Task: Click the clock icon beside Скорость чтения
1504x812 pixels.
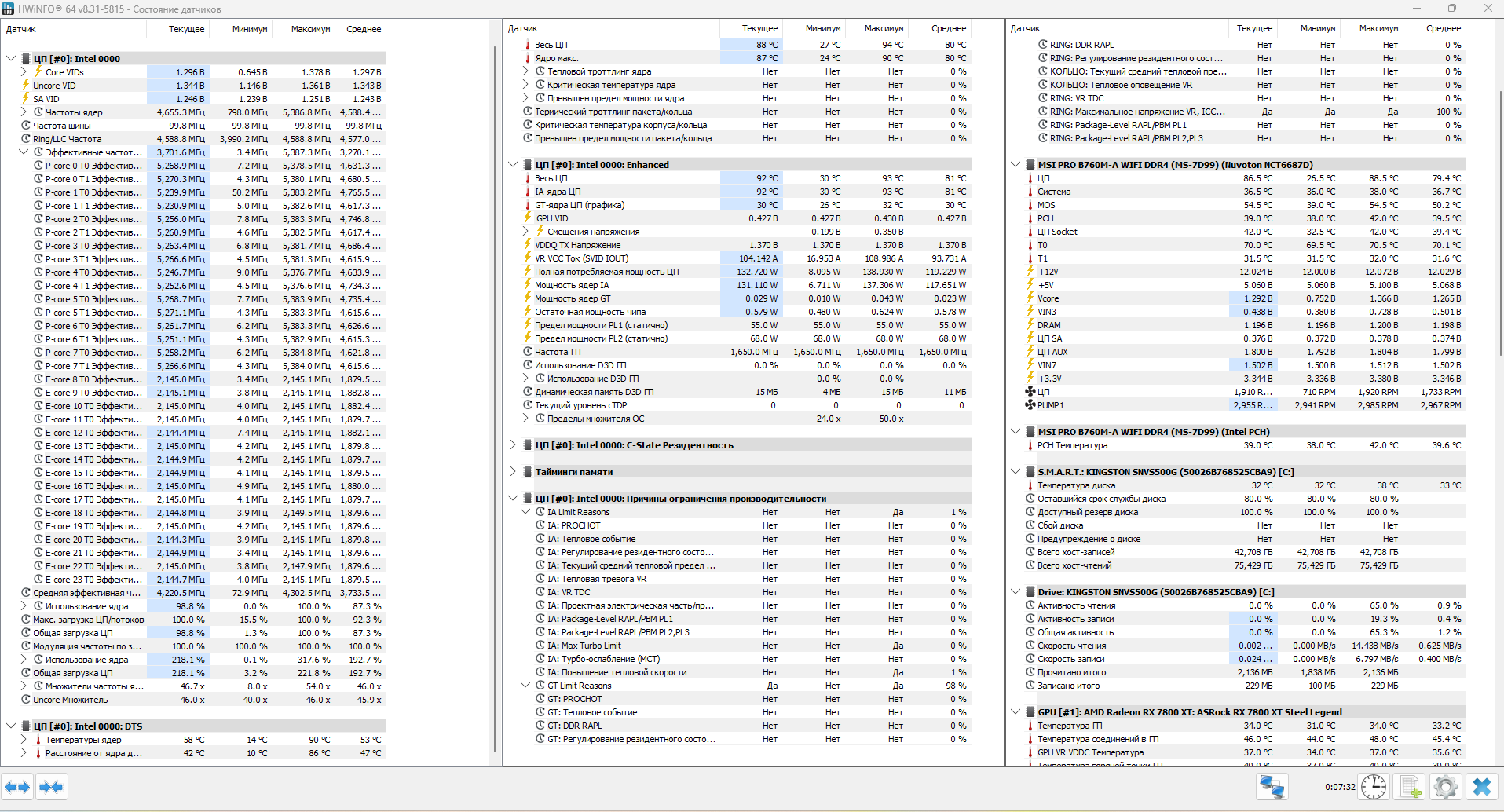Action: [x=1030, y=646]
